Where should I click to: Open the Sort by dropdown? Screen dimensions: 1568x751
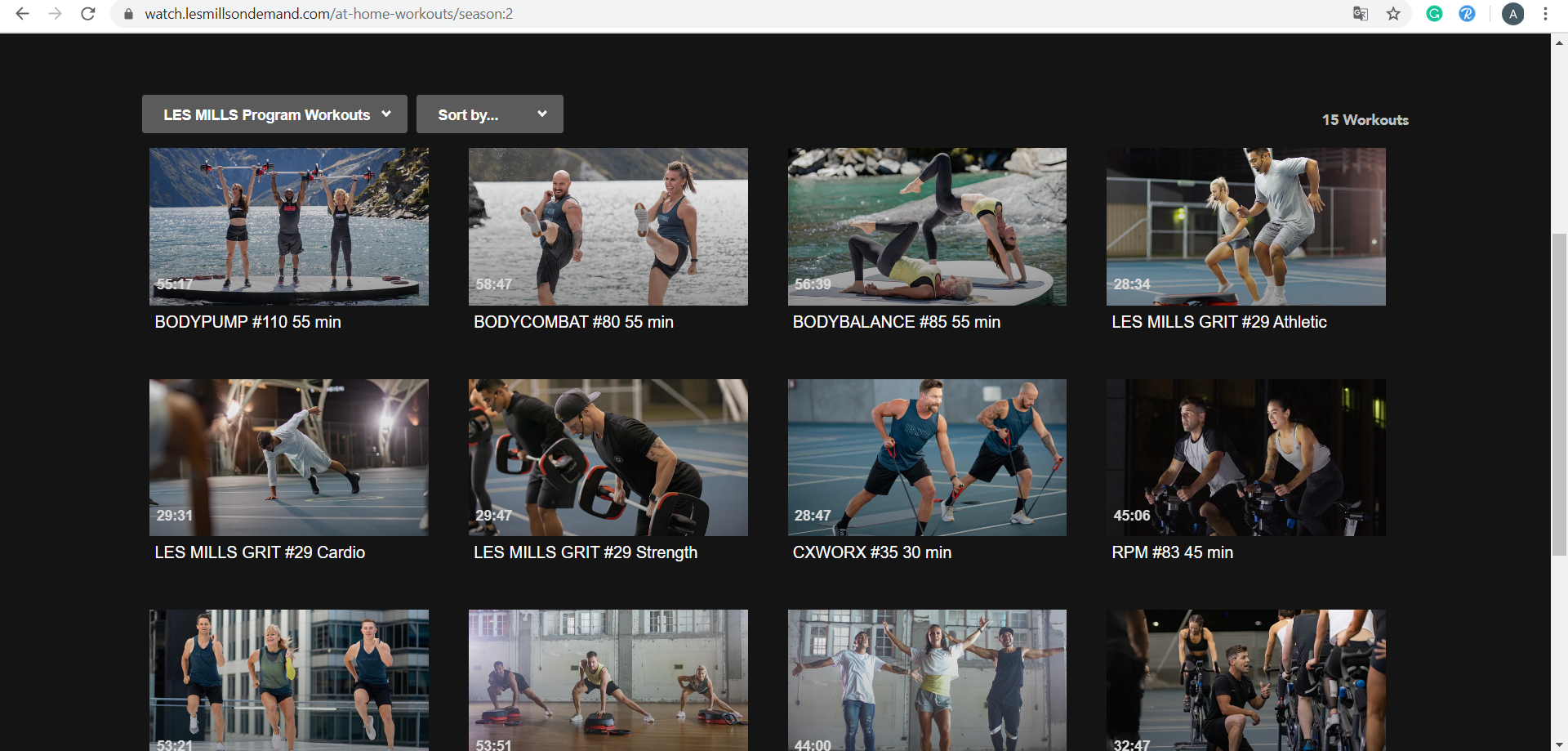tap(490, 114)
